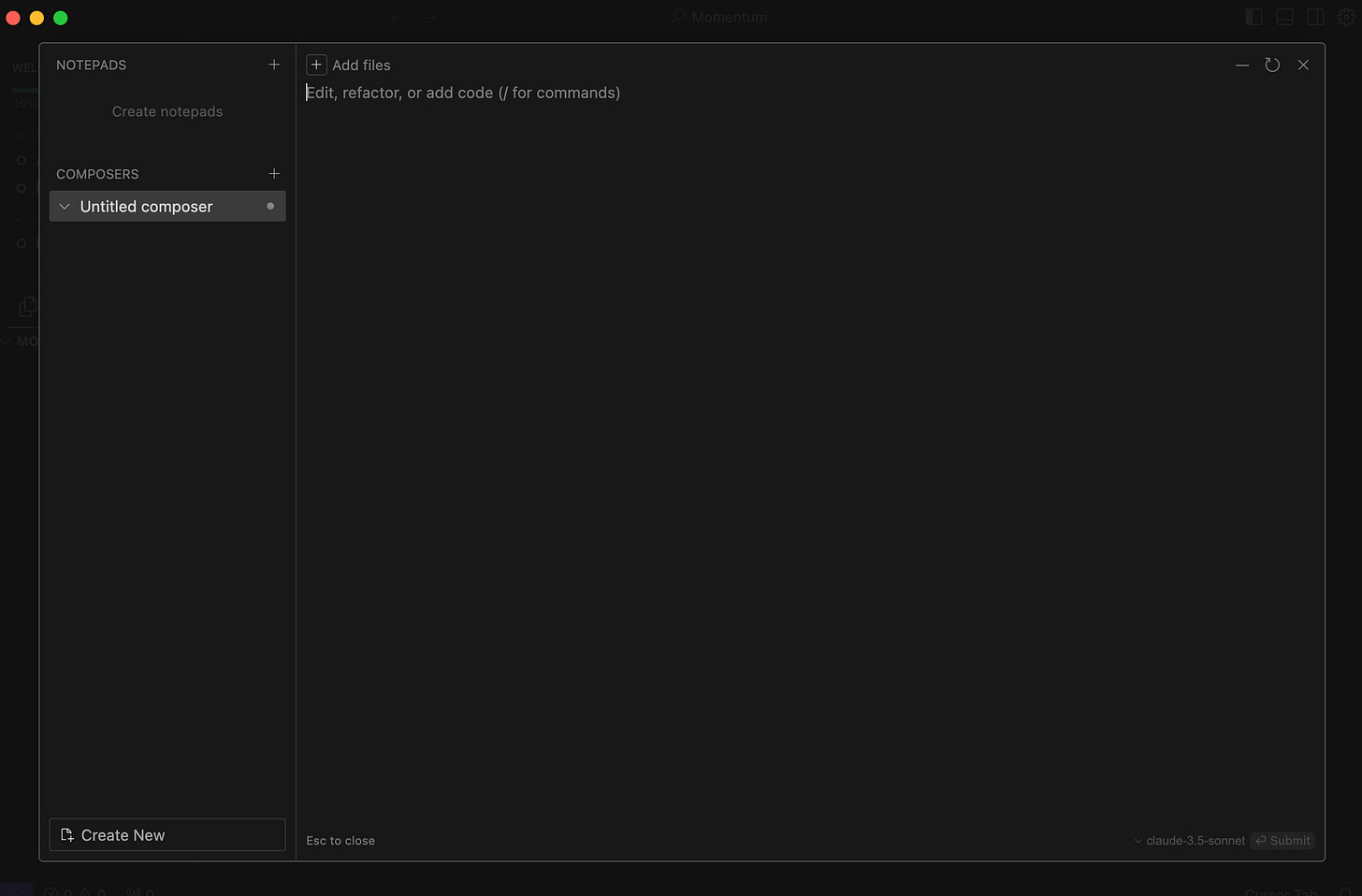Collapse the Untitled composer chevron
Image resolution: width=1362 pixels, height=896 pixels.
coord(65,207)
